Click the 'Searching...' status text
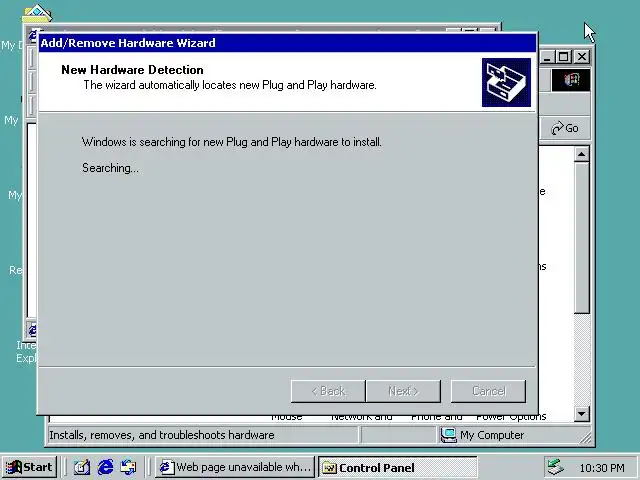The width and height of the screenshot is (640, 480). (x=110, y=168)
